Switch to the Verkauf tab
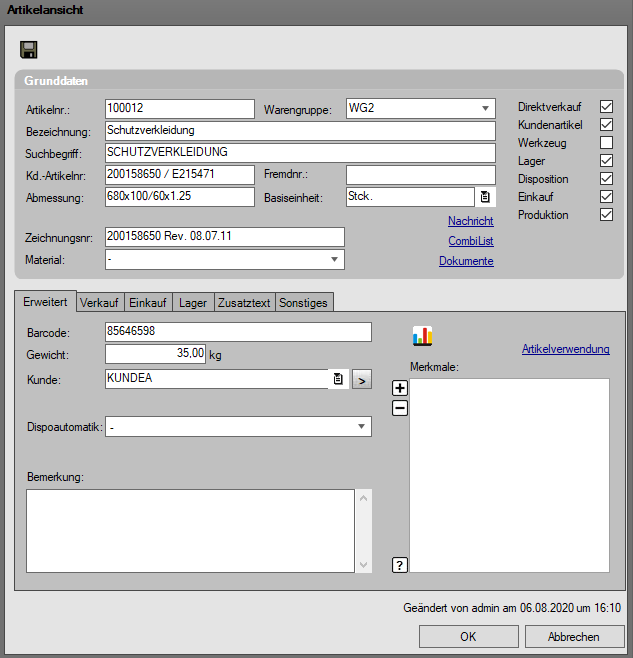Image resolution: width=633 pixels, height=658 pixels. click(99, 303)
